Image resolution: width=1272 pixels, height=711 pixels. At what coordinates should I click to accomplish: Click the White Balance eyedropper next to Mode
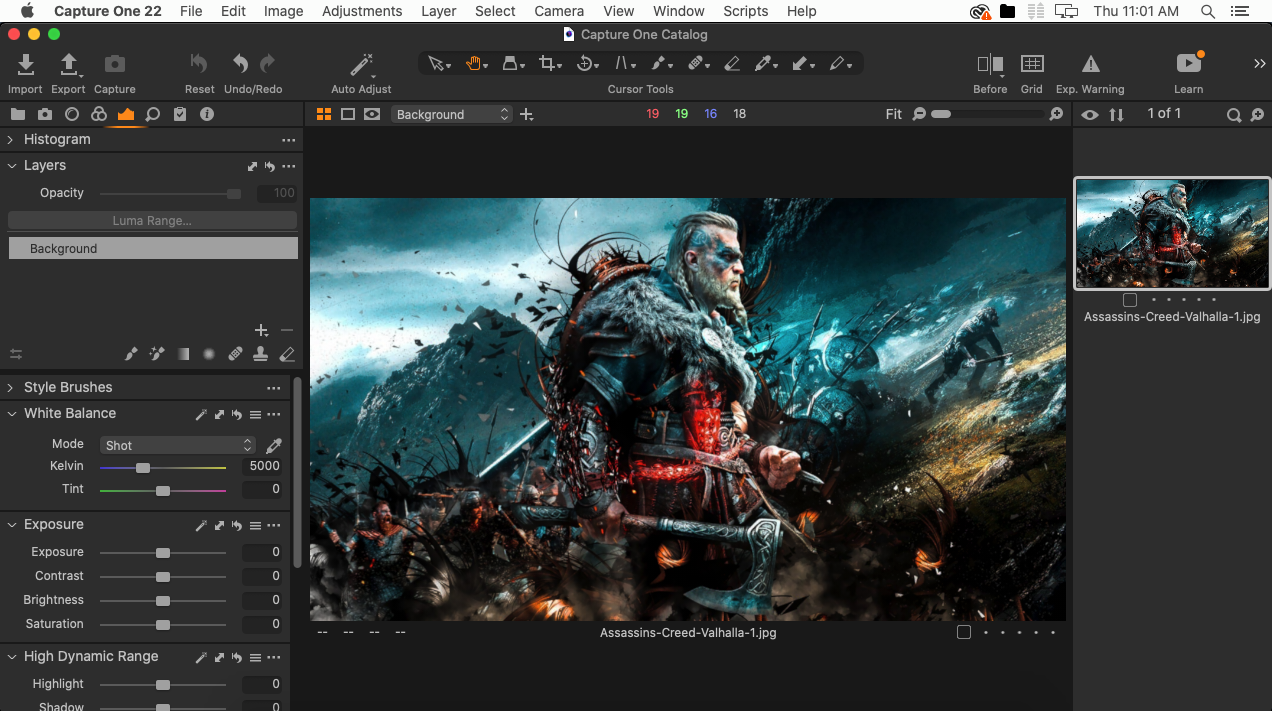tap(273, 445)
